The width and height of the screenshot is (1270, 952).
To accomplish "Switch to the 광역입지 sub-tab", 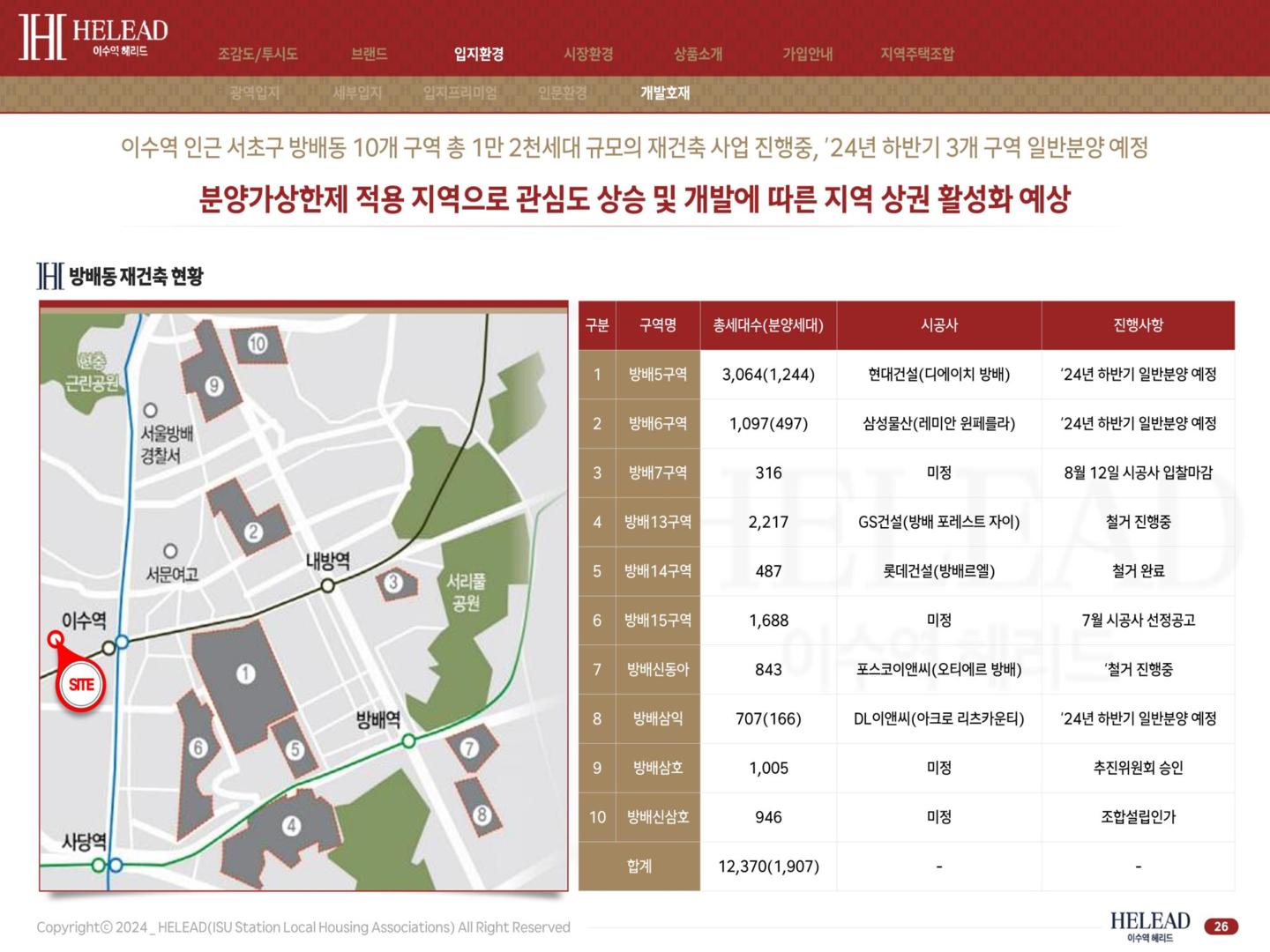I will point(254,93).
